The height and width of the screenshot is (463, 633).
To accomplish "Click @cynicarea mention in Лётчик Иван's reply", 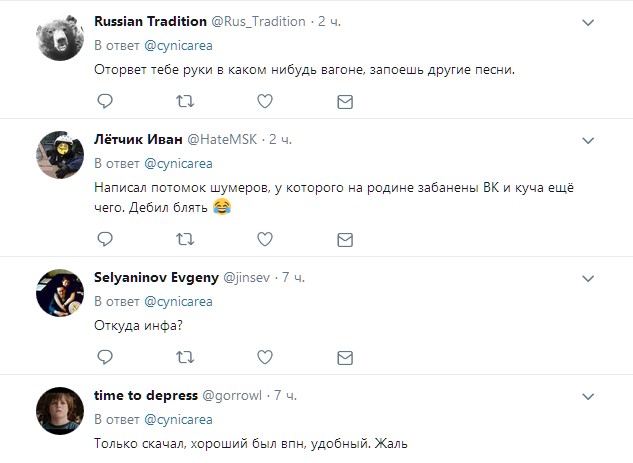I will 178,162.
